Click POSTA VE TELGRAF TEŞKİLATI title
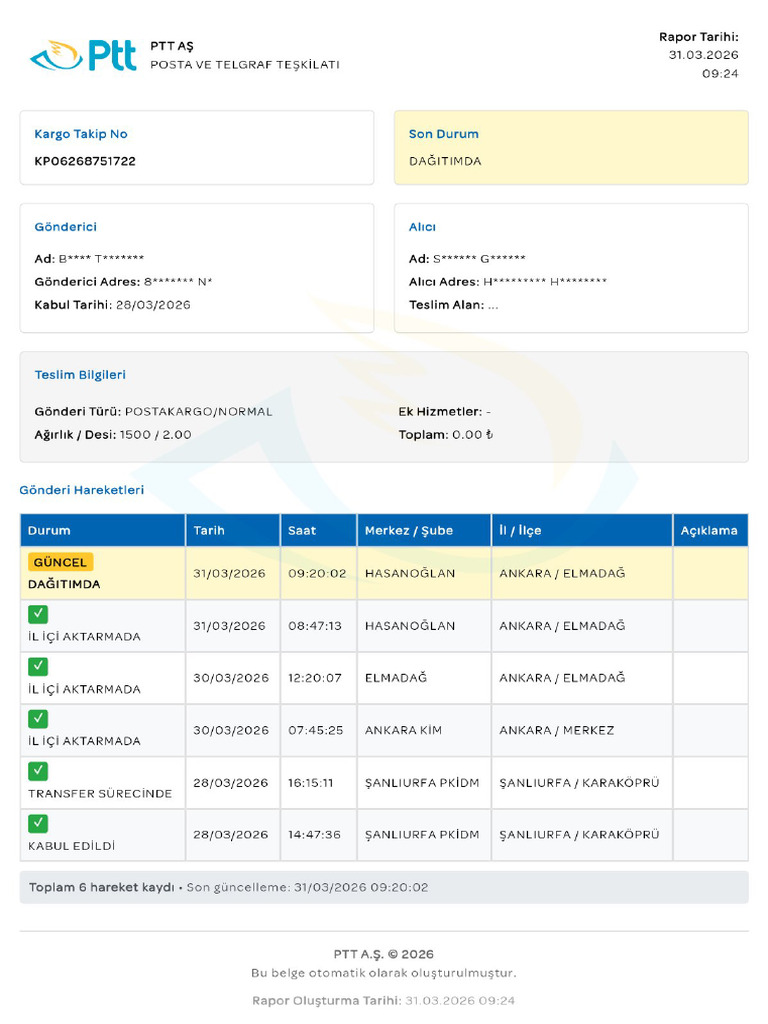 [x=245, y=65]
